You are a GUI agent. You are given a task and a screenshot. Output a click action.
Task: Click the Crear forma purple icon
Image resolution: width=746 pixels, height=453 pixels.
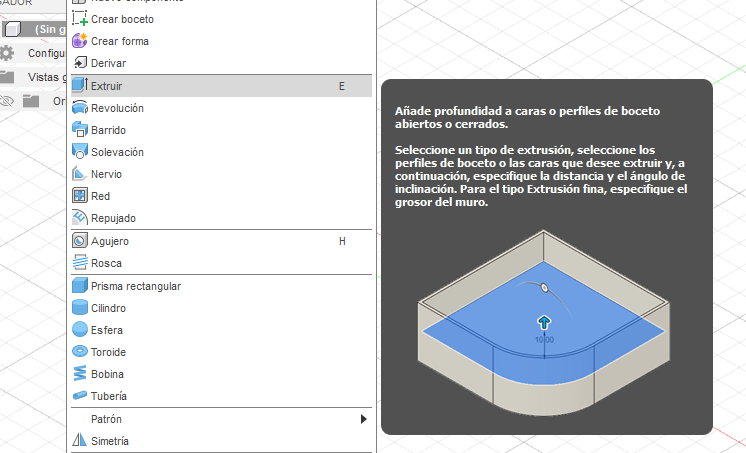click(x=79, y=41)
